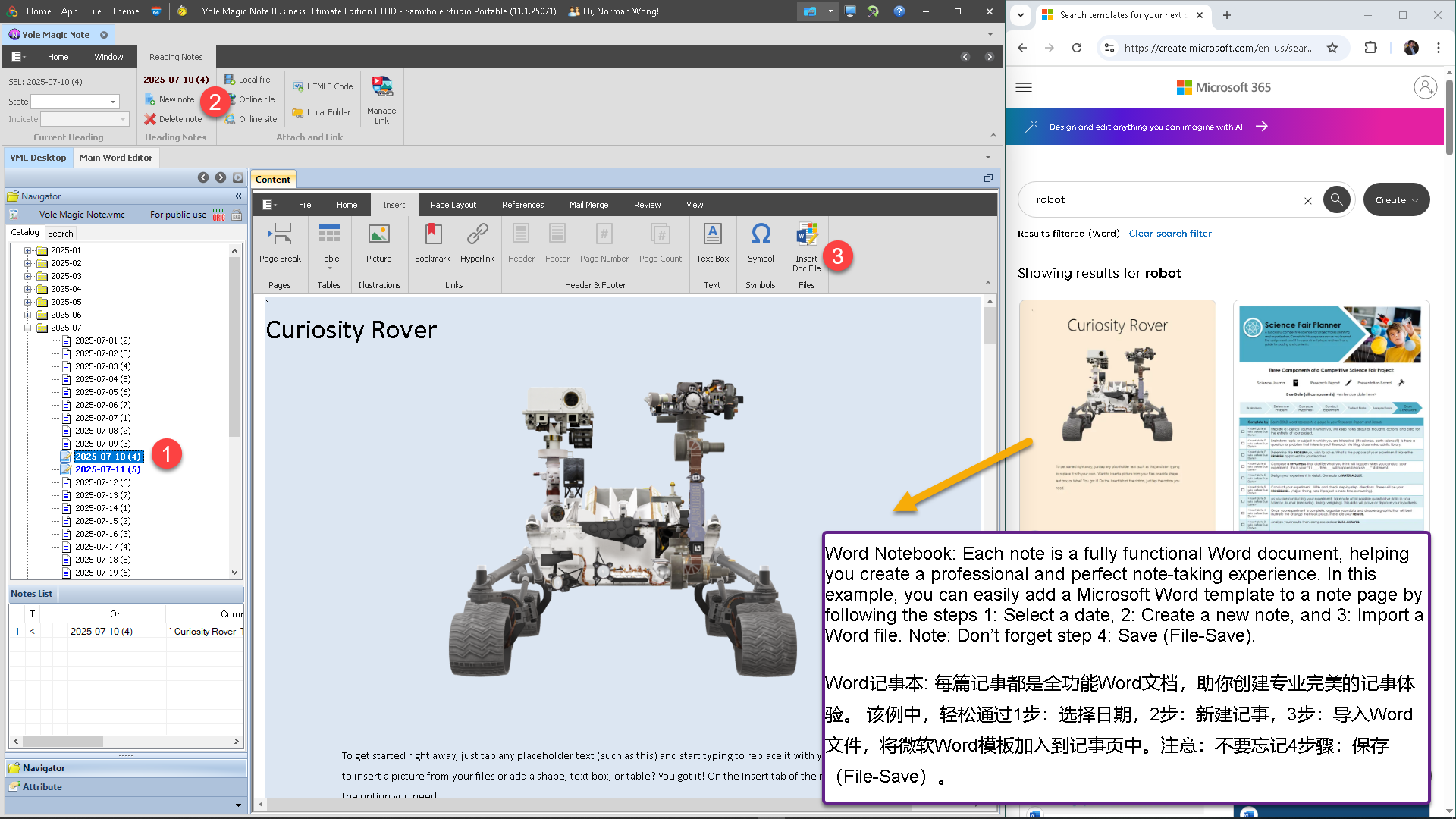Expand the 2025-06 folder
The width and height of the screenshot is (1456, 819).
click(27, 315)
